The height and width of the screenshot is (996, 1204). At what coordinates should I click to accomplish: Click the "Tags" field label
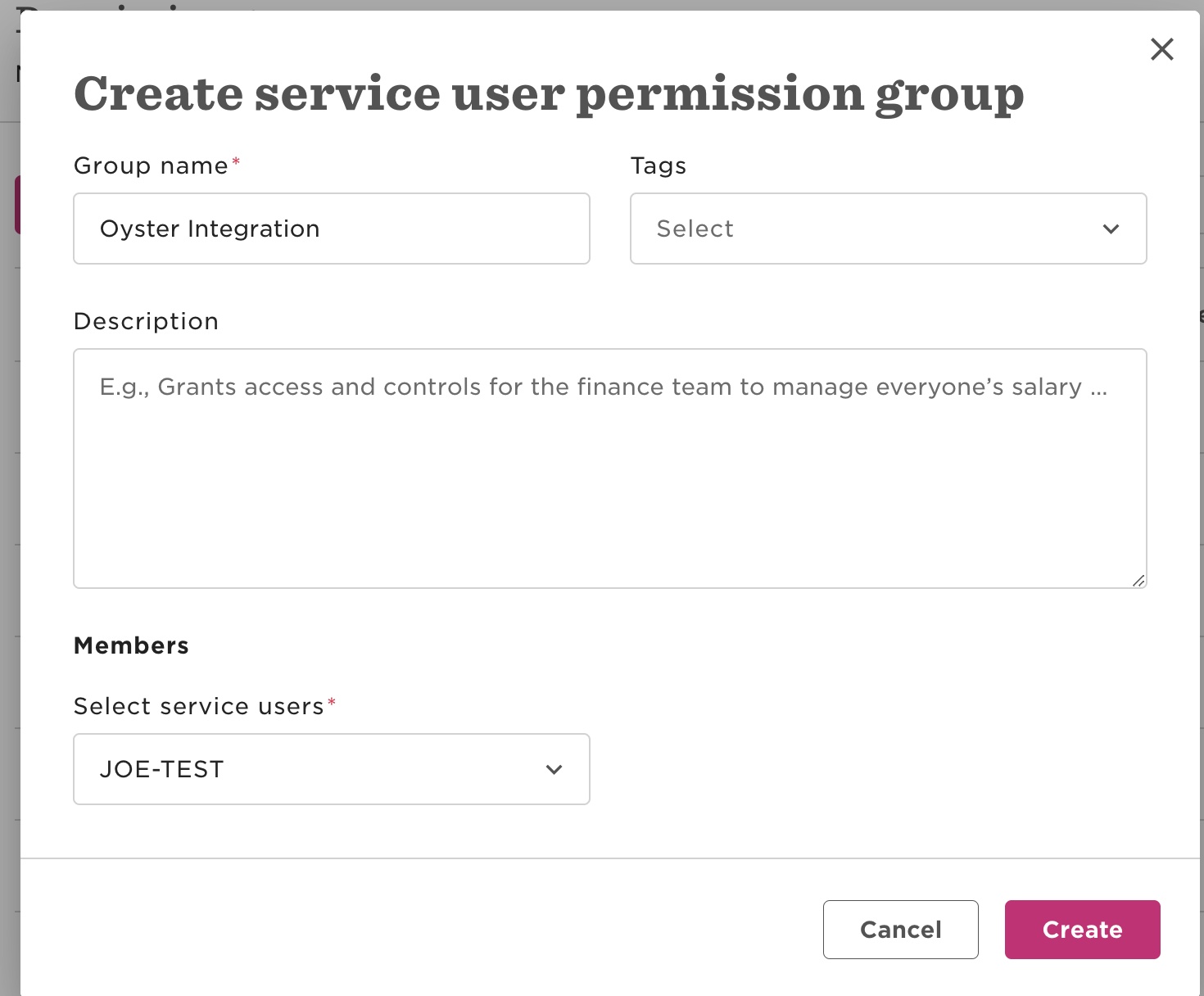pos(658,166)
